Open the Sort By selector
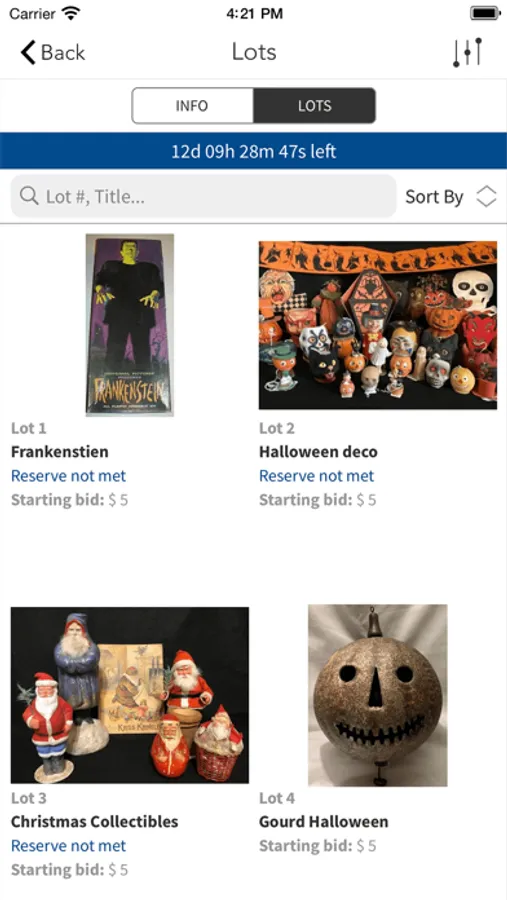This screenshot has width=507, height=900. pos(451,197)
